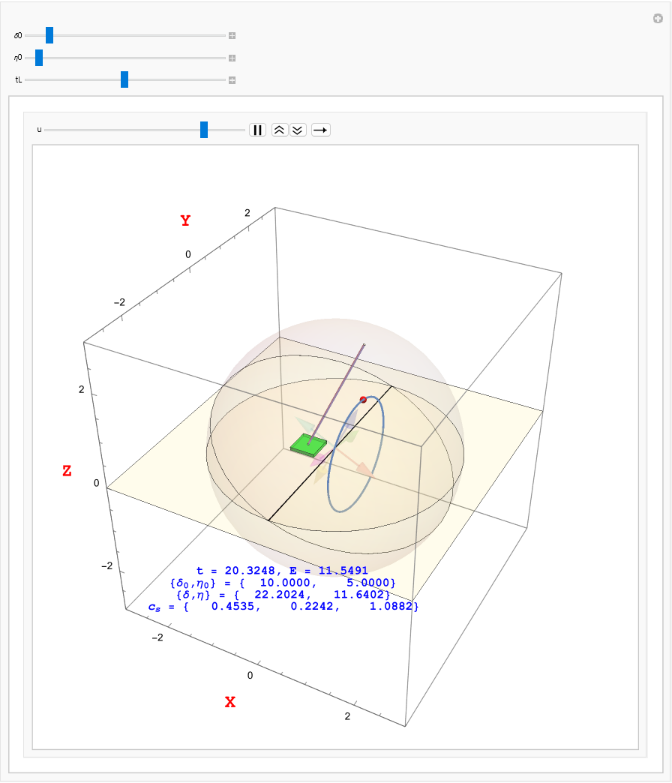The image size is (672, 783).
Task: Expand the tL slider controls
Action: click(x=232, y=80)
